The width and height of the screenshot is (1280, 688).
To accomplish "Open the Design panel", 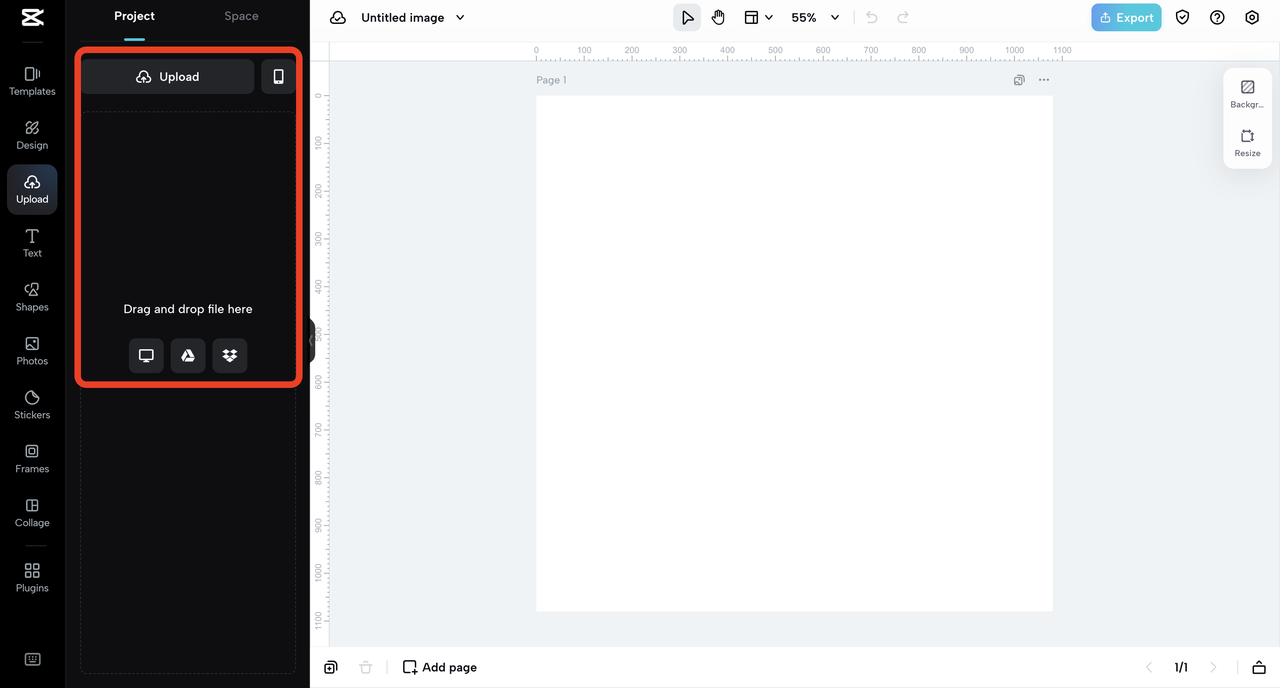I will click(x=32, y=135).
